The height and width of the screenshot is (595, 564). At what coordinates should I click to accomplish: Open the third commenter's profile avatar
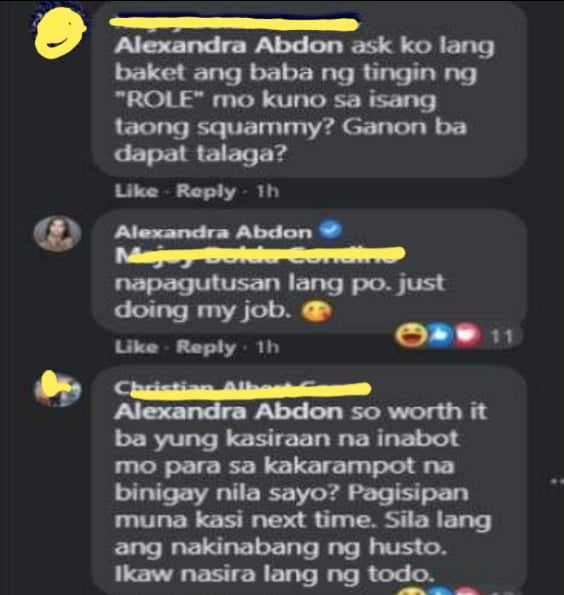57,389
